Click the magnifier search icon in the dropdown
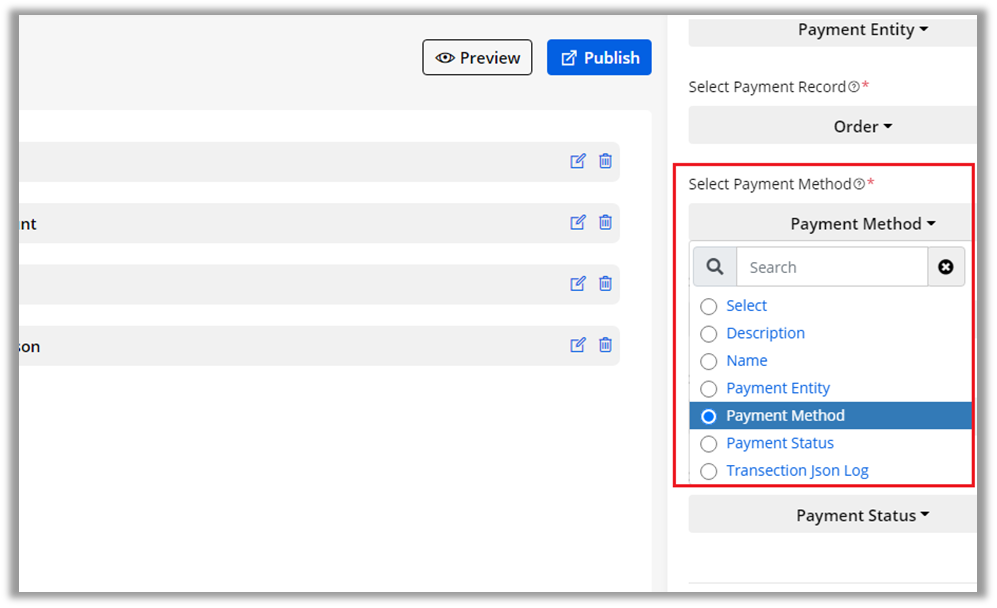Screen dimensions: 997x608 [x=715, y=267]
